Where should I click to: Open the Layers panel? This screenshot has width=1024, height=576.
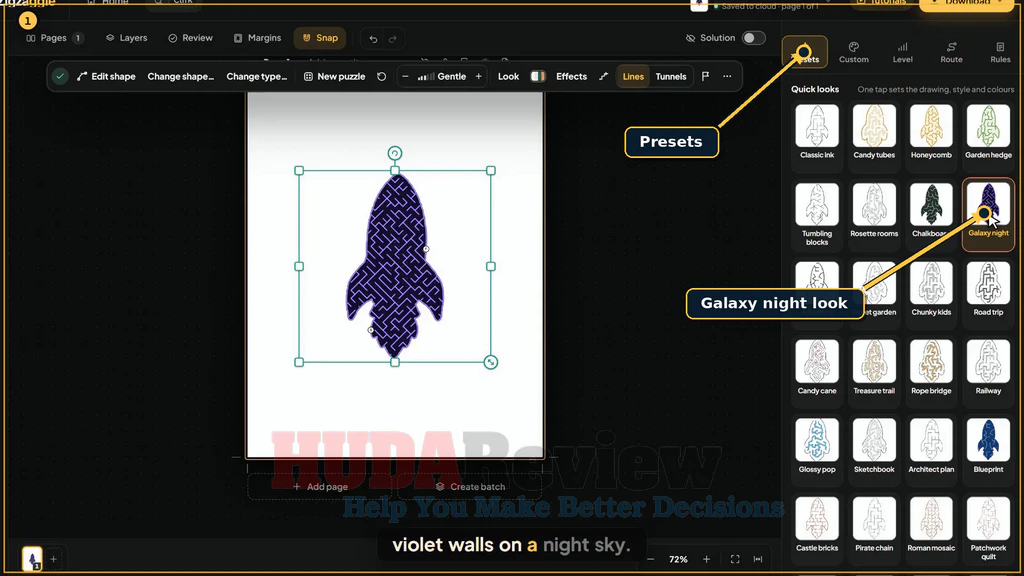(x=127, y=38)
